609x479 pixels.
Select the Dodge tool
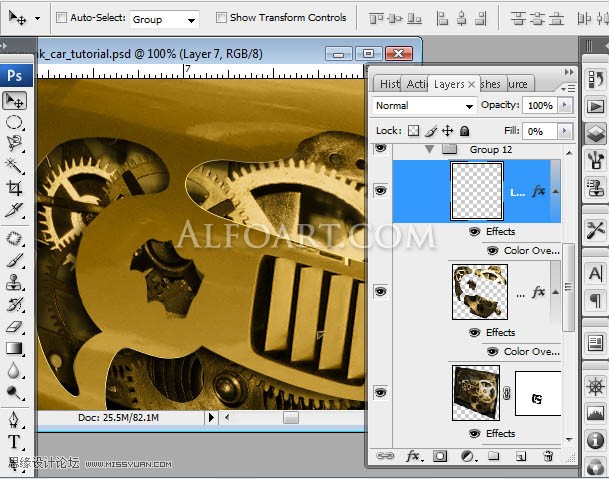(15, 393)
